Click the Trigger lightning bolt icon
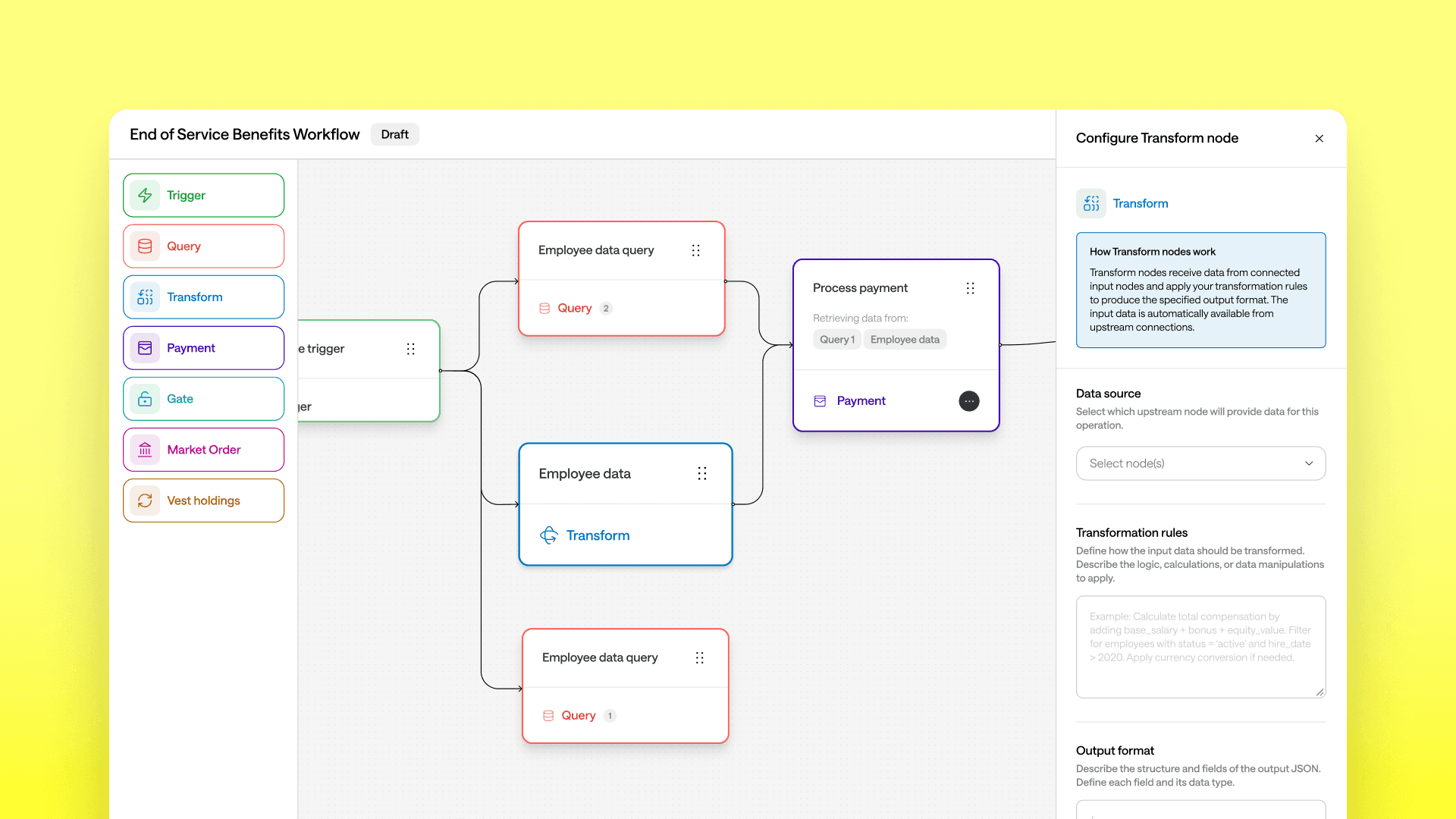 (145, 196)
